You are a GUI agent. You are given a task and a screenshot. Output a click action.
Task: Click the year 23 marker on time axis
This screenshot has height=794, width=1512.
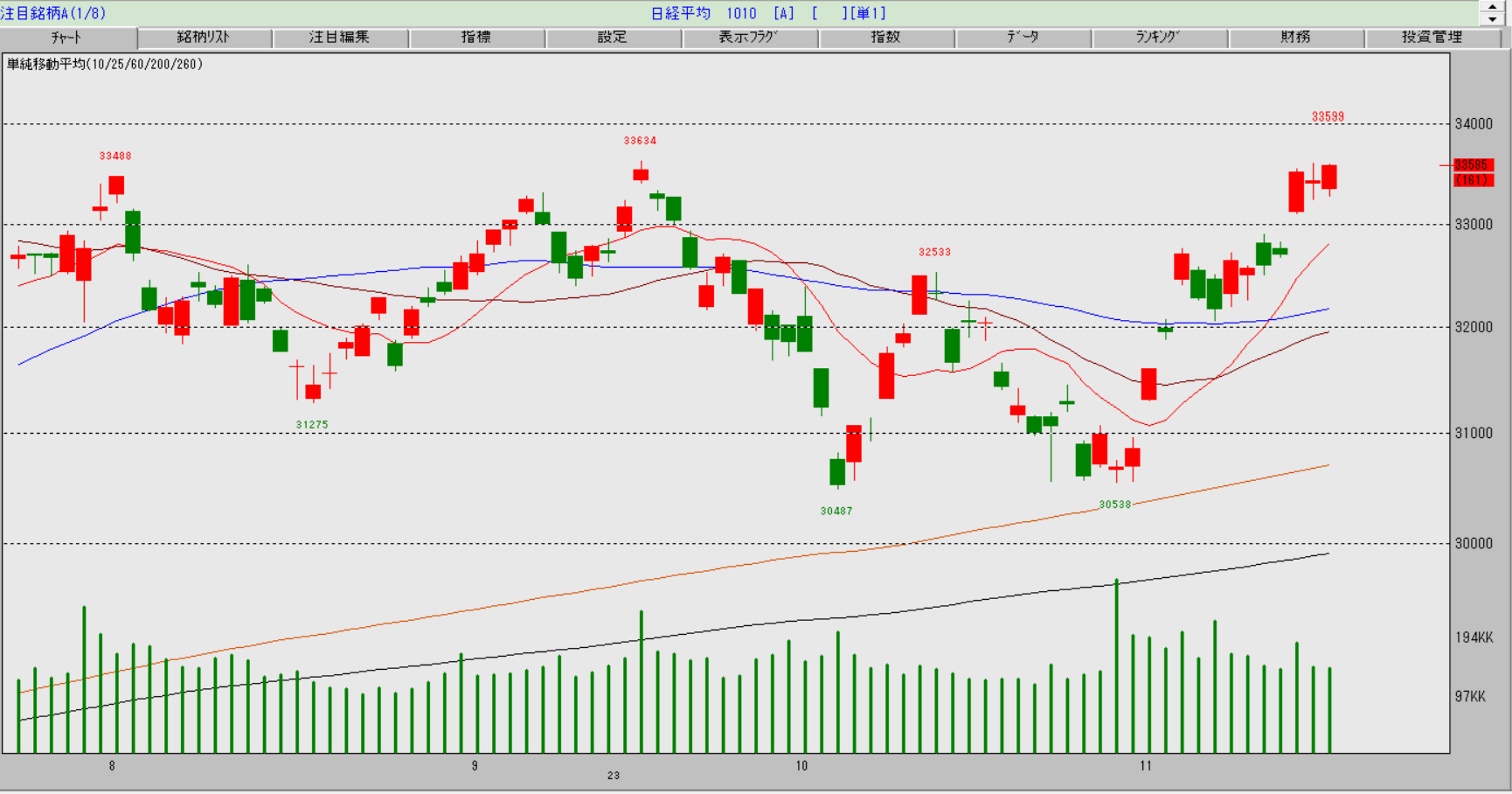pyautogui.click(x=614, y=776)
